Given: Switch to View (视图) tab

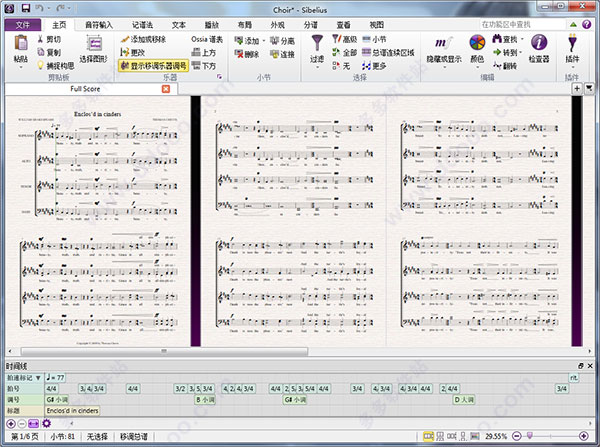Looking at the screenshot, I should pyautogui.click(x=376, y=25).
